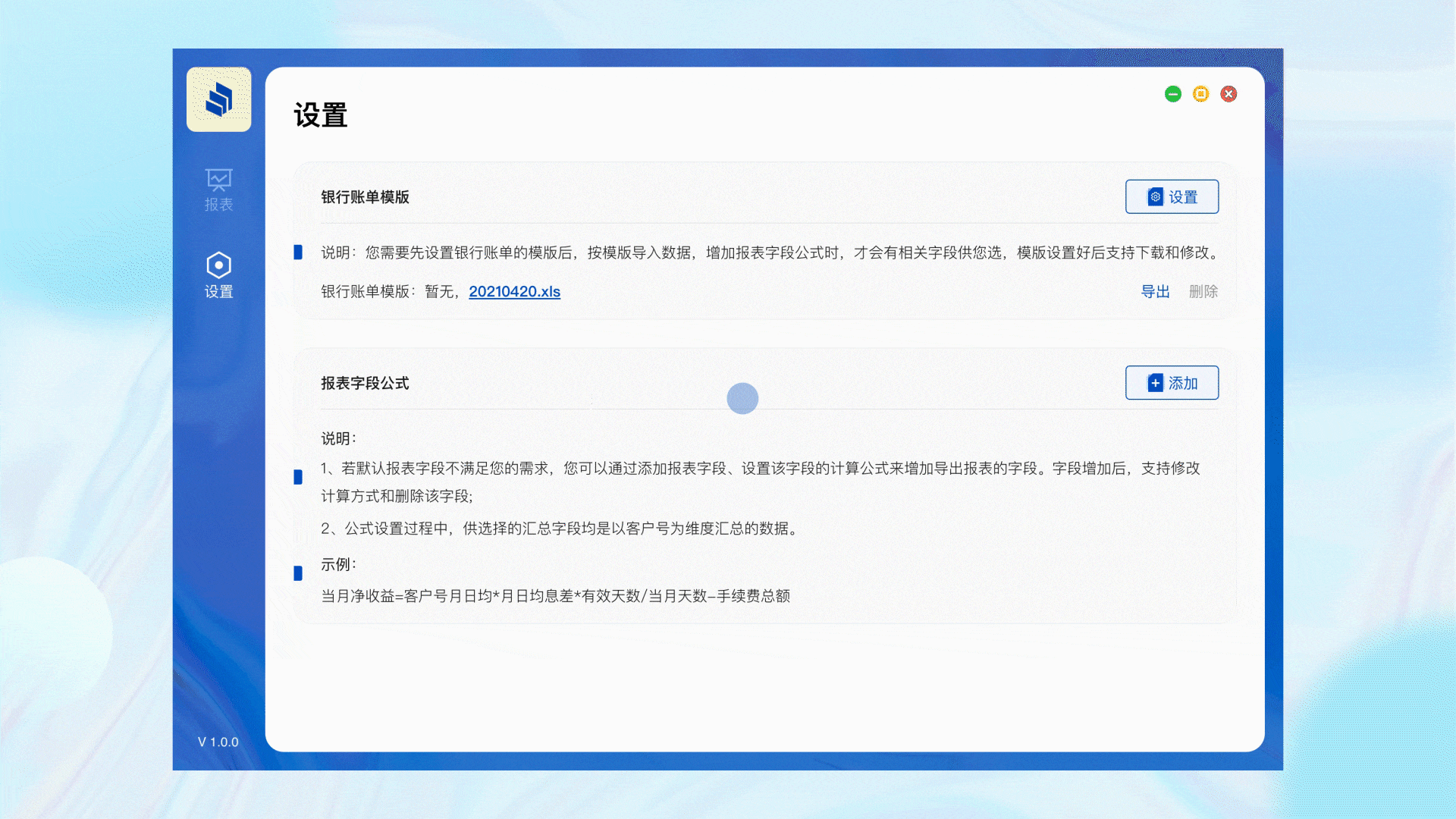This screenshot has width=1456, height=819.
Task: Click the line starting 1、若默认报表字段
Action: coord(761,482)
